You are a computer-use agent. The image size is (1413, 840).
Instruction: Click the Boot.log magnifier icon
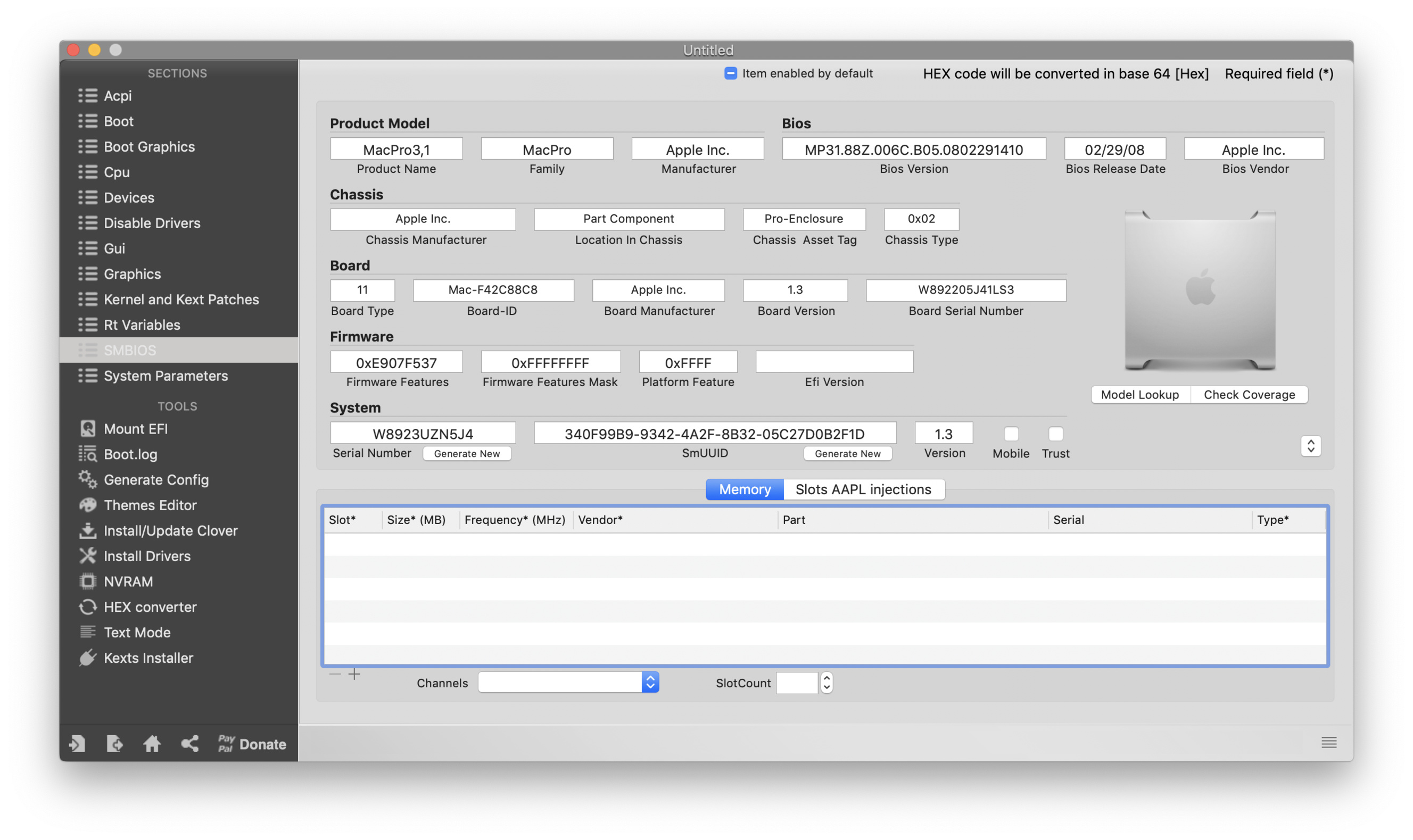coord(87,454)
